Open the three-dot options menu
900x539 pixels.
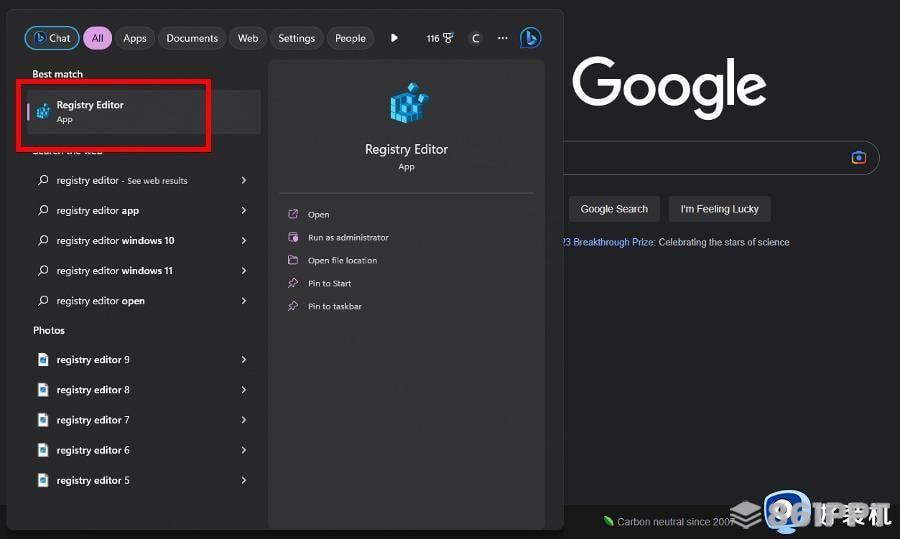click(x=503, y=38)
